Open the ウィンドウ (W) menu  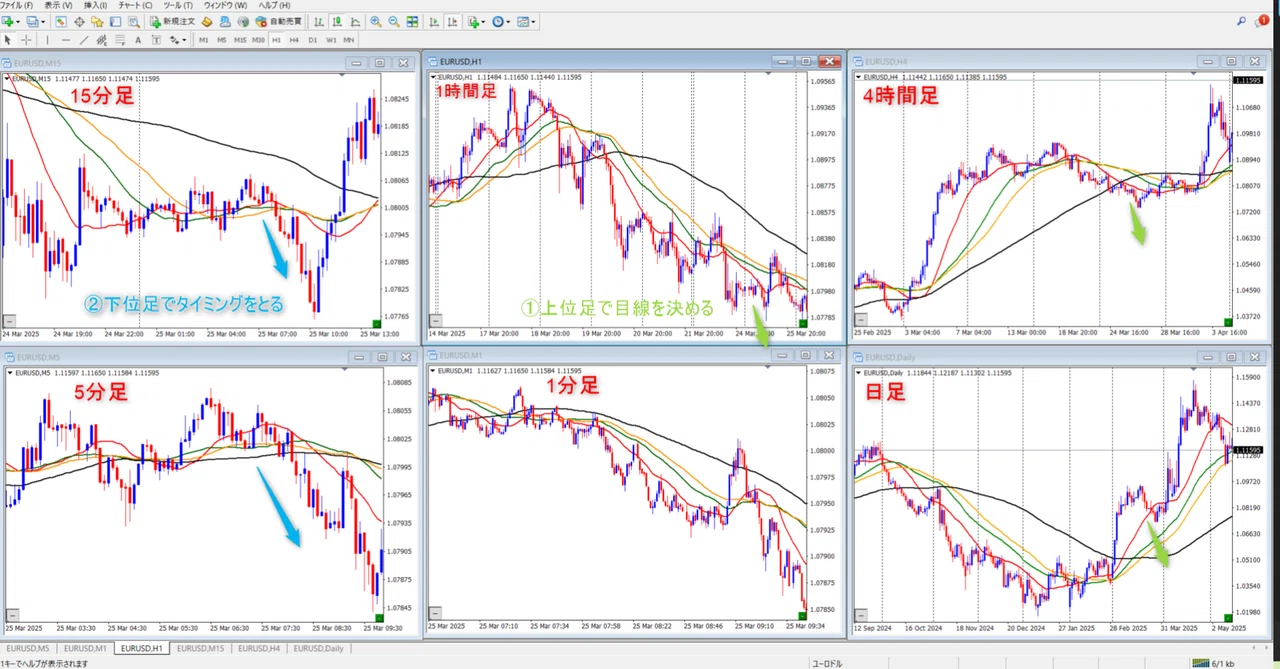[x=225, y=5]
